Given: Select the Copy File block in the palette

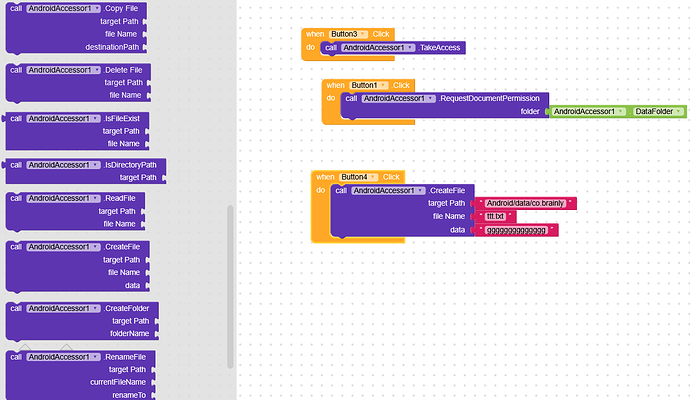Looking at the screenshot, I should tap(122, 9).
